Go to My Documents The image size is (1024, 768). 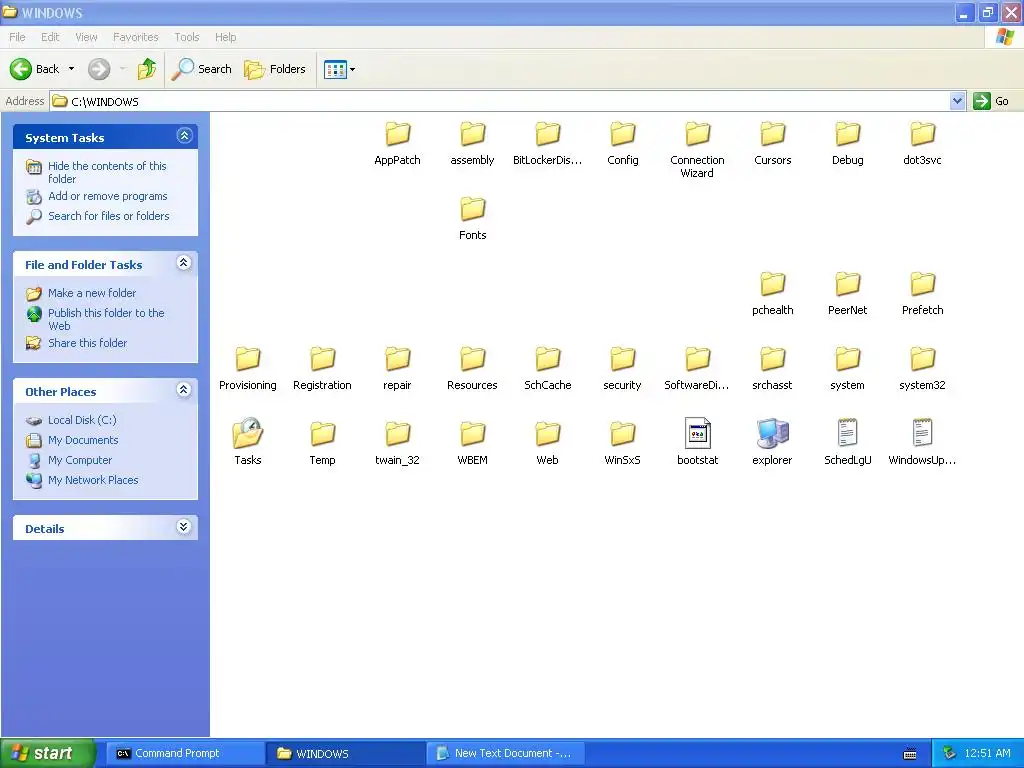coord(83,440)
